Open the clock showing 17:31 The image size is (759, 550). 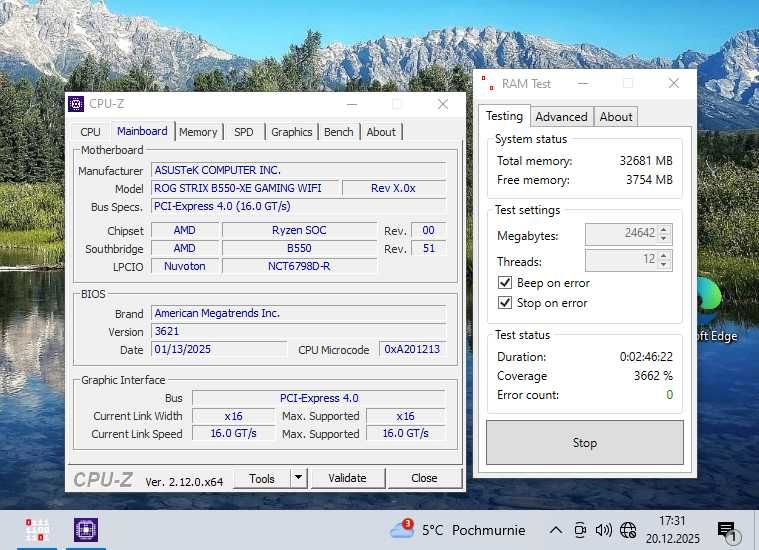coord(672,530)
